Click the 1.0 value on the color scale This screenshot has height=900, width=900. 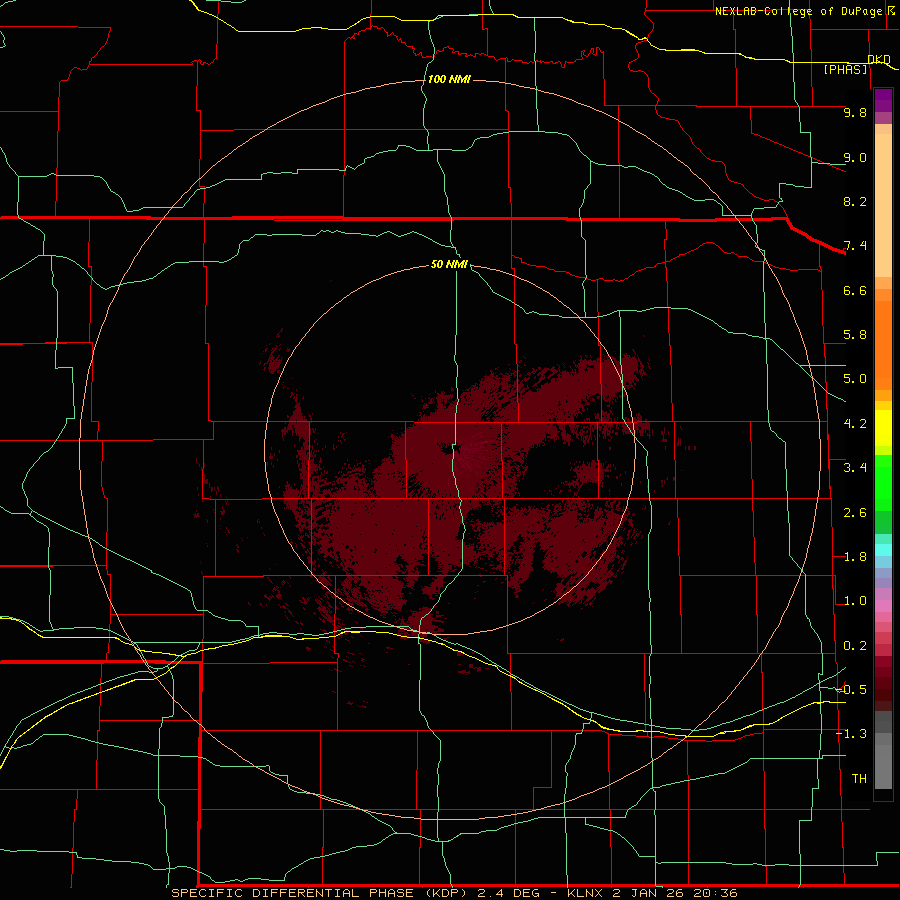tap(855, 601)
